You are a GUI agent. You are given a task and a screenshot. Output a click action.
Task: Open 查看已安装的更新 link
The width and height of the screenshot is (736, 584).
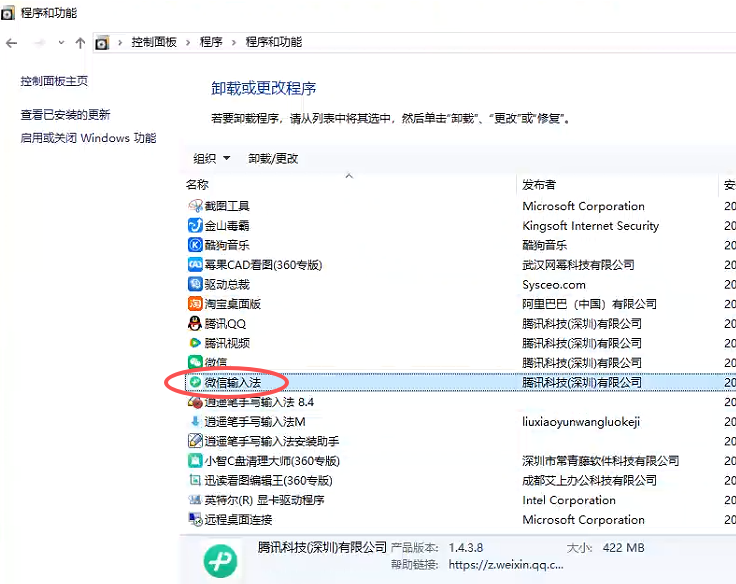pos(65,115)
